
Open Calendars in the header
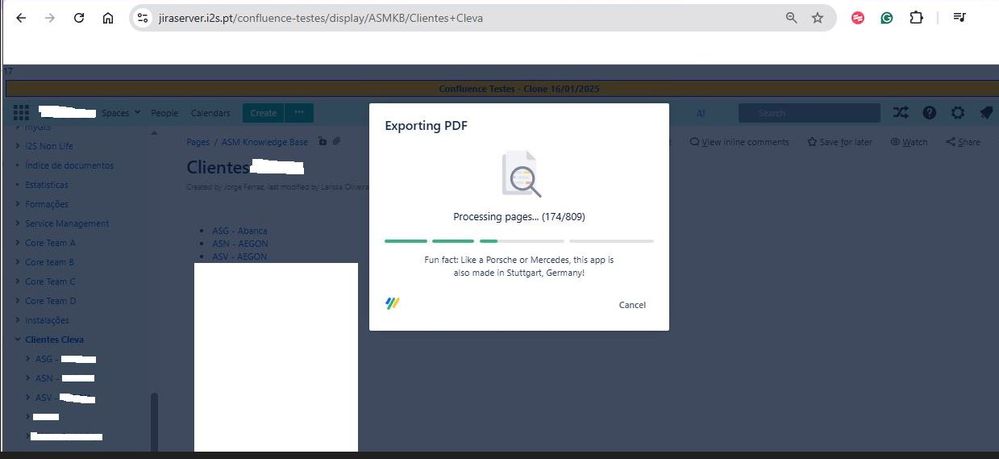point(210,113)
